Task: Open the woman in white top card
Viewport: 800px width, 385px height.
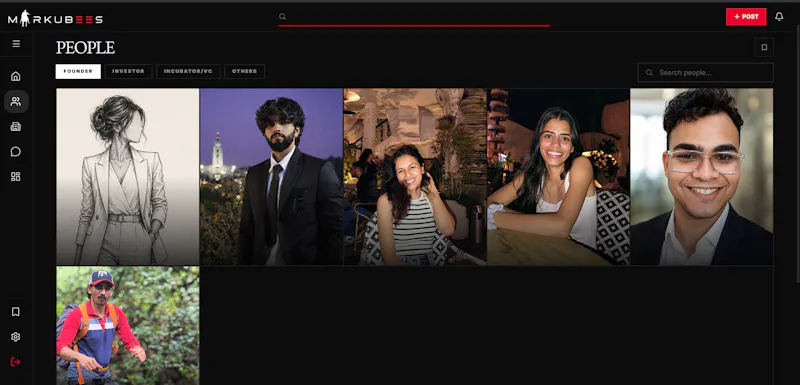Action: click(x=558, y=176)
